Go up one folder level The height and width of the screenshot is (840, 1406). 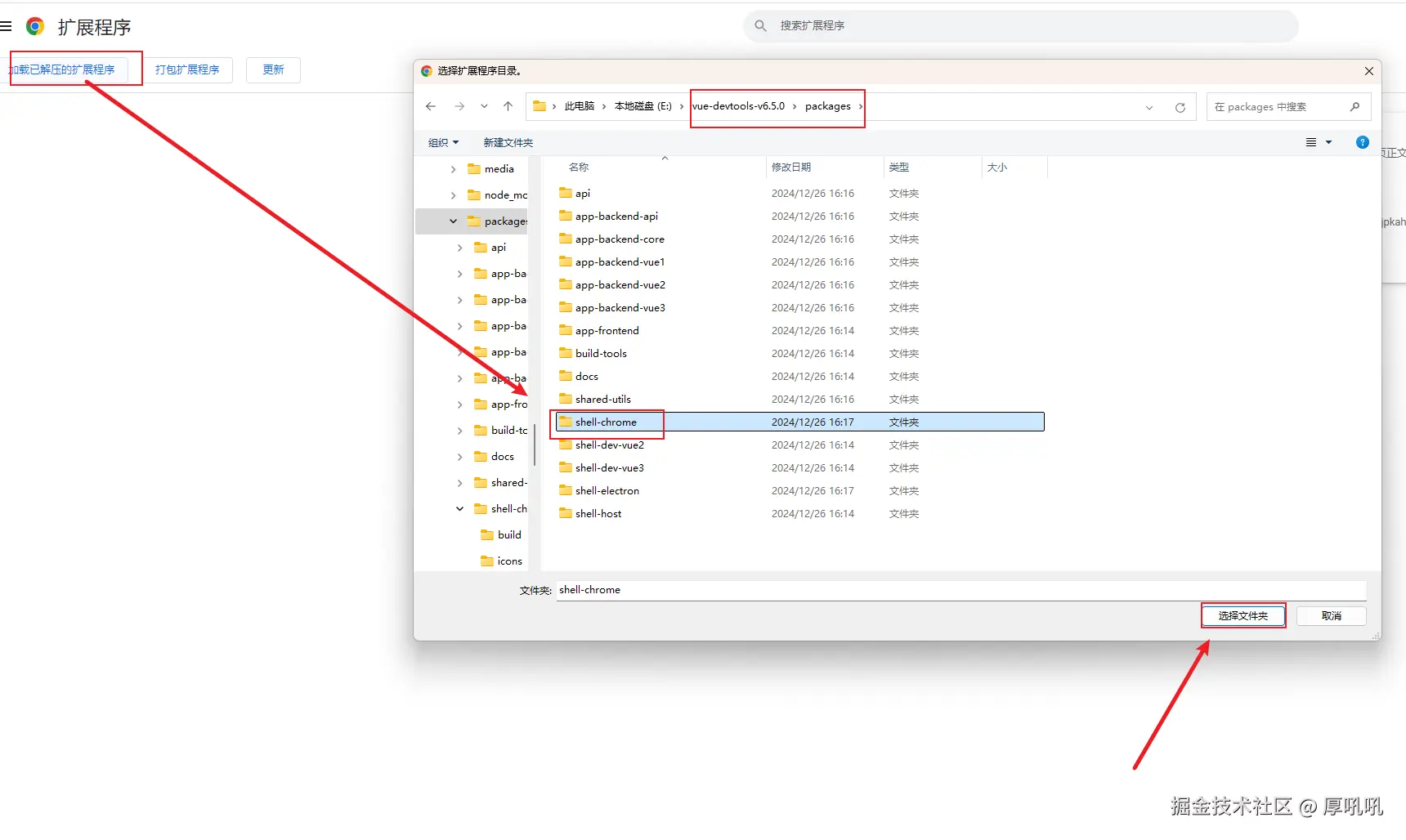(508, 106)
